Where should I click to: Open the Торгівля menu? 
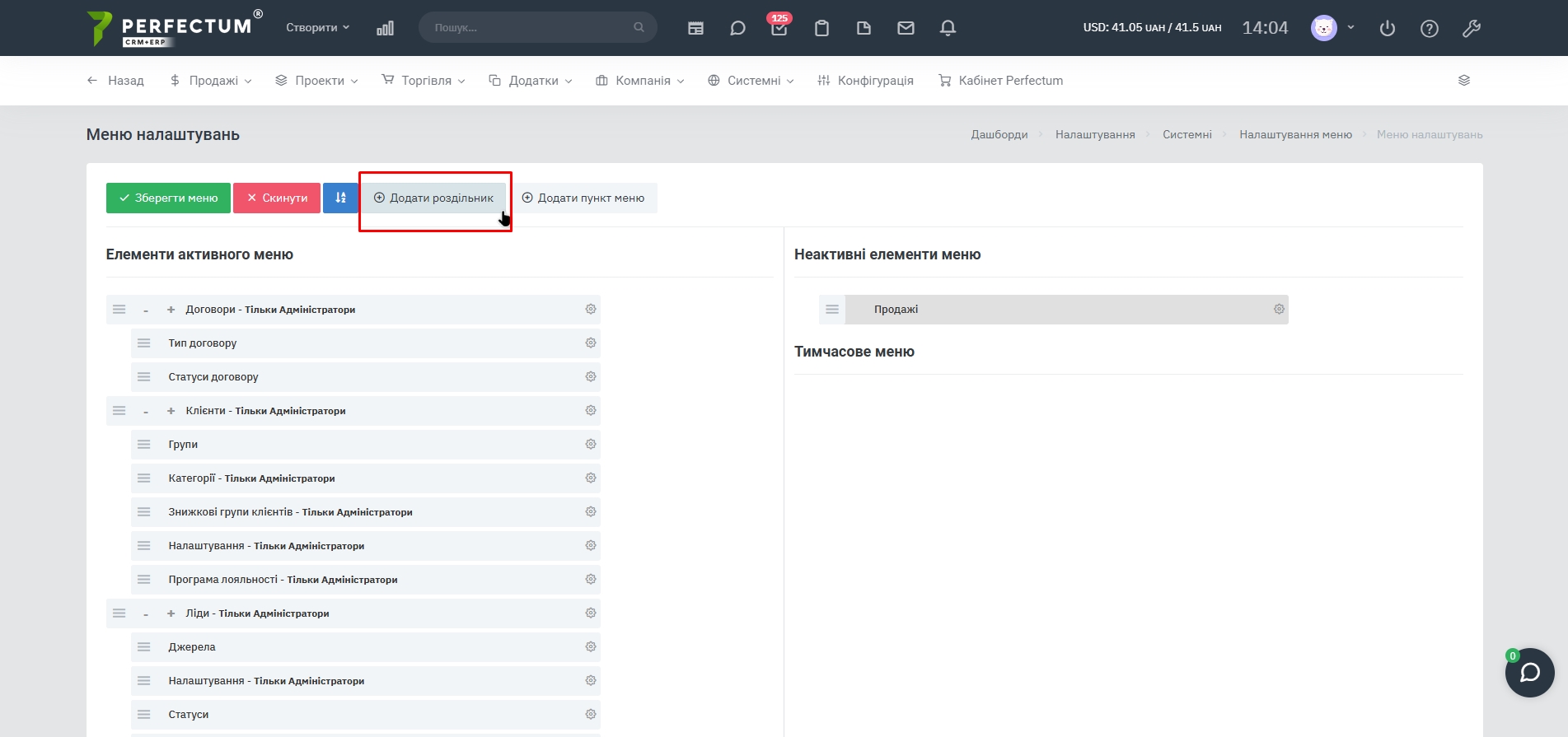(x=424, y=81)
